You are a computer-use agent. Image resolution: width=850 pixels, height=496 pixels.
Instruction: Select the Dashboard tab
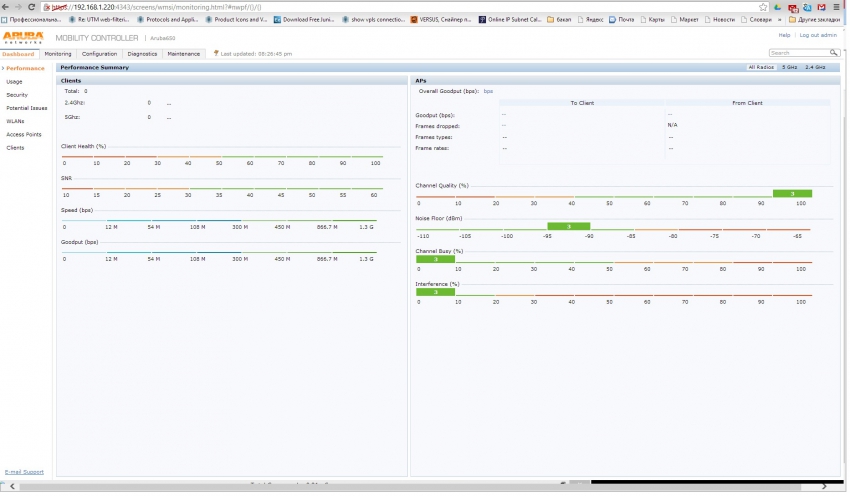[x=18, y=54]
